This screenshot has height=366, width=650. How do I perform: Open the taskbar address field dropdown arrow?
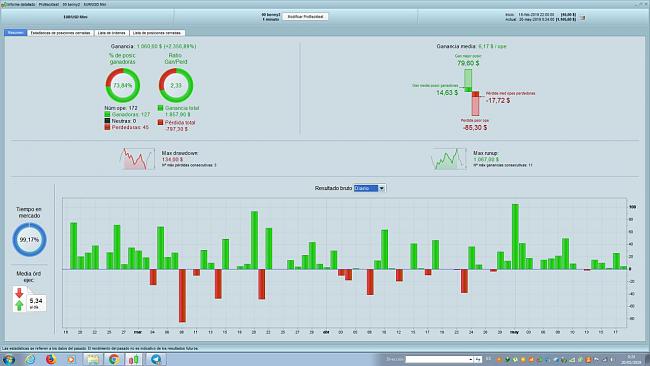coord(471,359)
